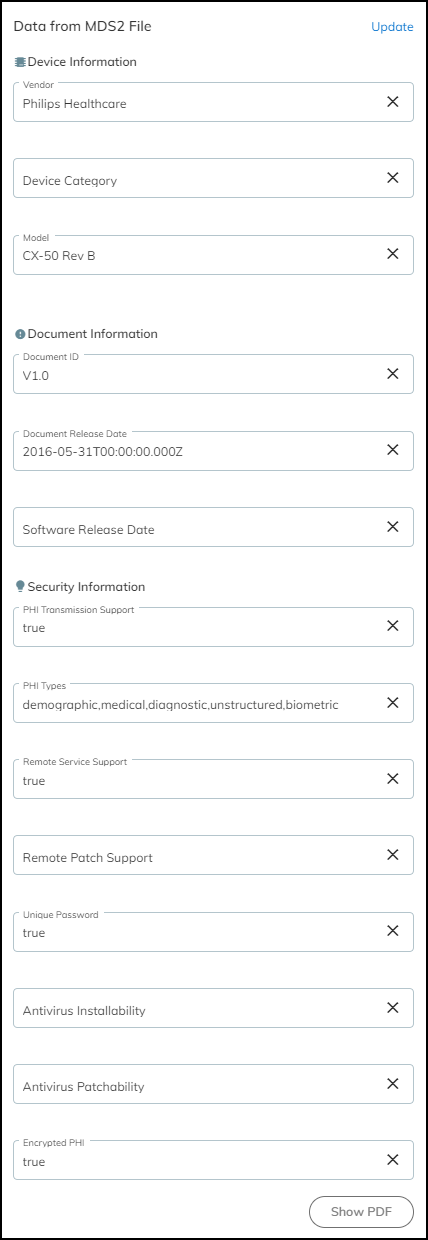Select the 'Data from MDS2 File' heading

click(x=82, y=26)
